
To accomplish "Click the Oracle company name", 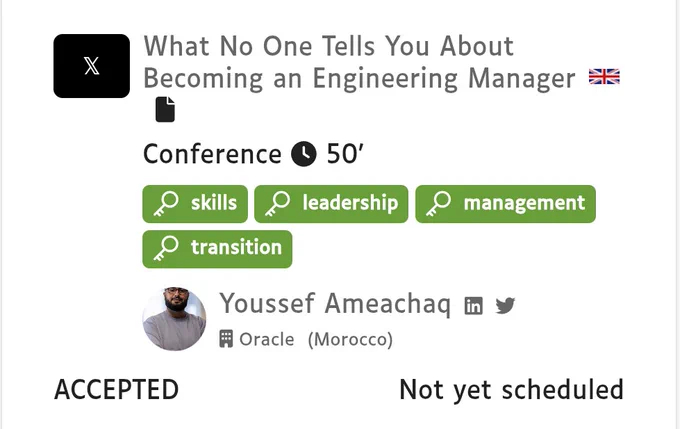I will point(267,339).
